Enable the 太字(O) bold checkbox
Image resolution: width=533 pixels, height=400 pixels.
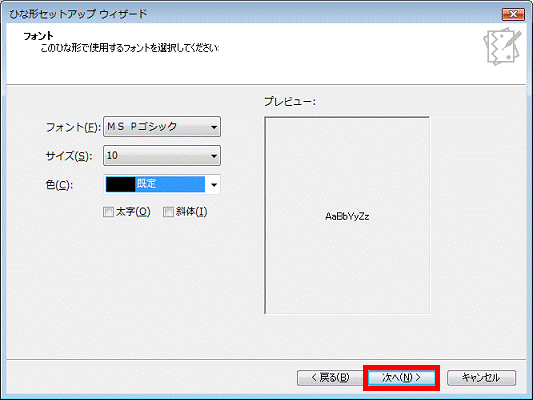pyautogui.click(x=108, y=212)
